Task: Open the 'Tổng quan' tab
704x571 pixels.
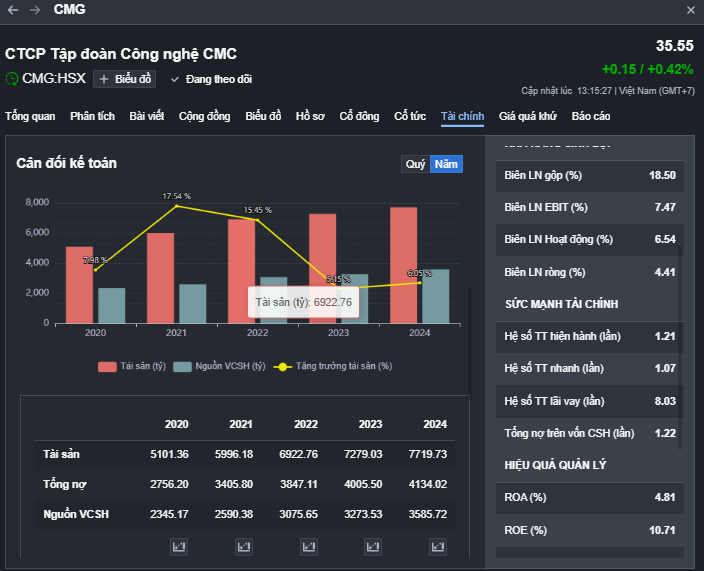Action: click(x=30, y=116)
